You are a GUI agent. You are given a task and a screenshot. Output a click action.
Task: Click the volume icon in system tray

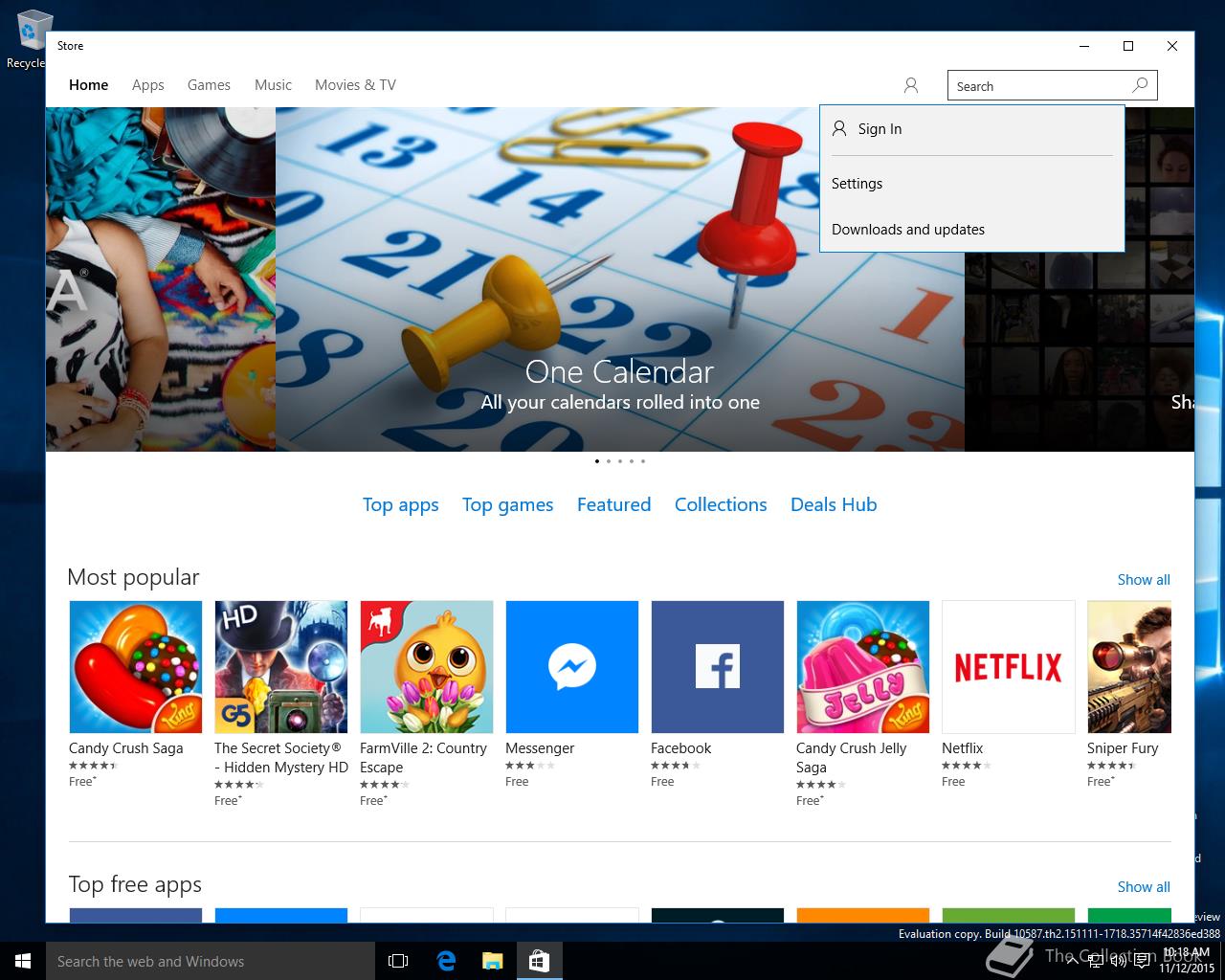tap(1118, 961)
